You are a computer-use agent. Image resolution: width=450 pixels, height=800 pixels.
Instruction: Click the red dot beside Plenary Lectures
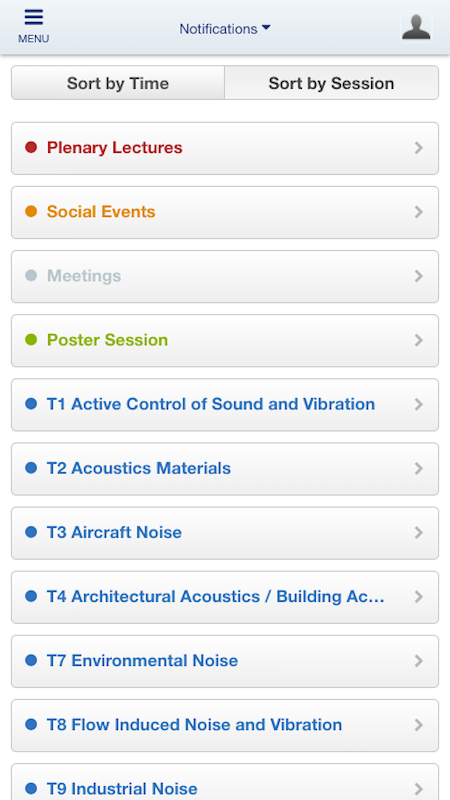[31, 148]
